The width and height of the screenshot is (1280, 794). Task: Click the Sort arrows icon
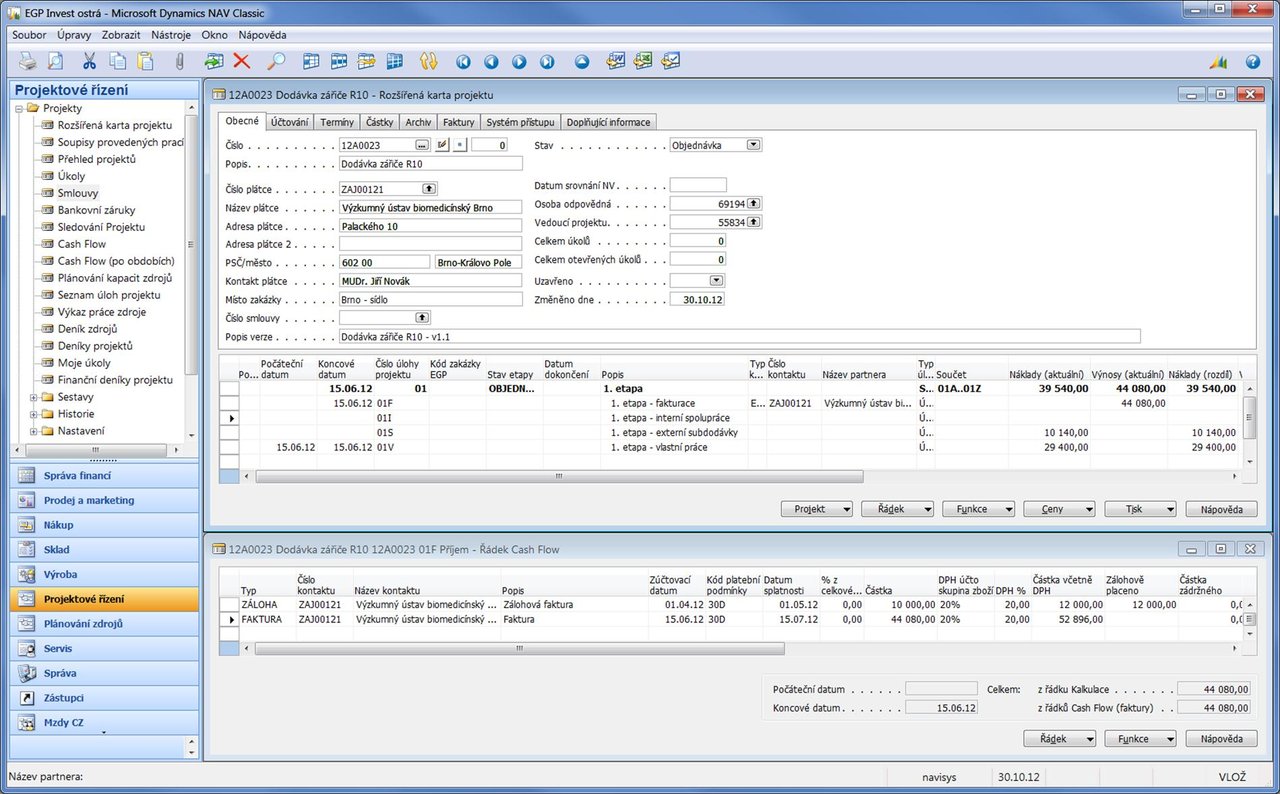429,61
